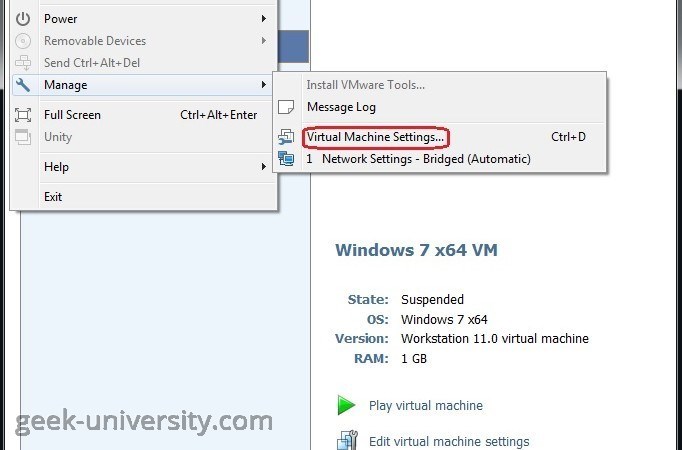Click Workstation 11.0 virtual machine text
Image resolution: width=682 pixels, height=450 pixels.
[495, 338]
